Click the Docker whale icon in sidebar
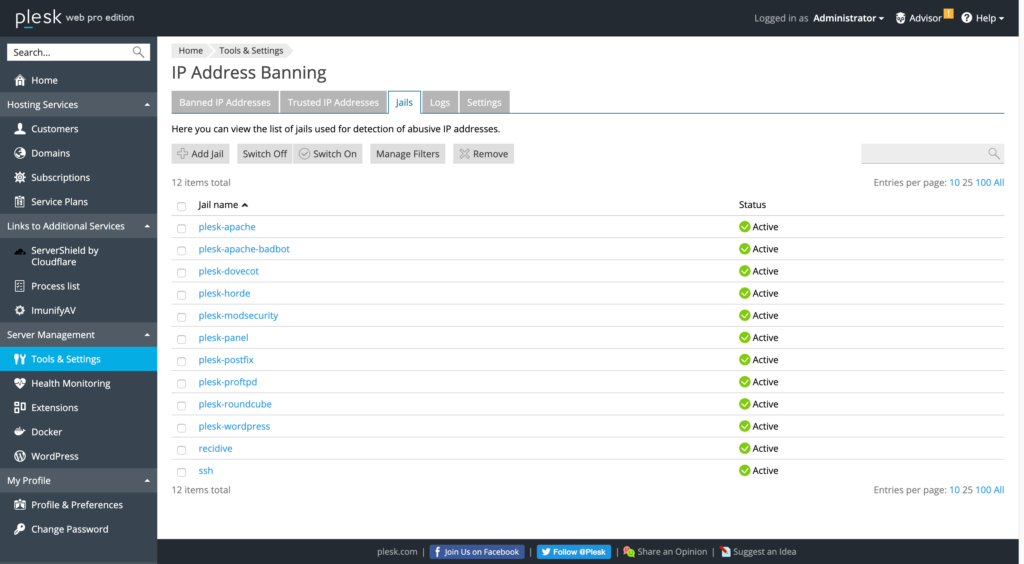1024x564 pixels. [20, 432]
